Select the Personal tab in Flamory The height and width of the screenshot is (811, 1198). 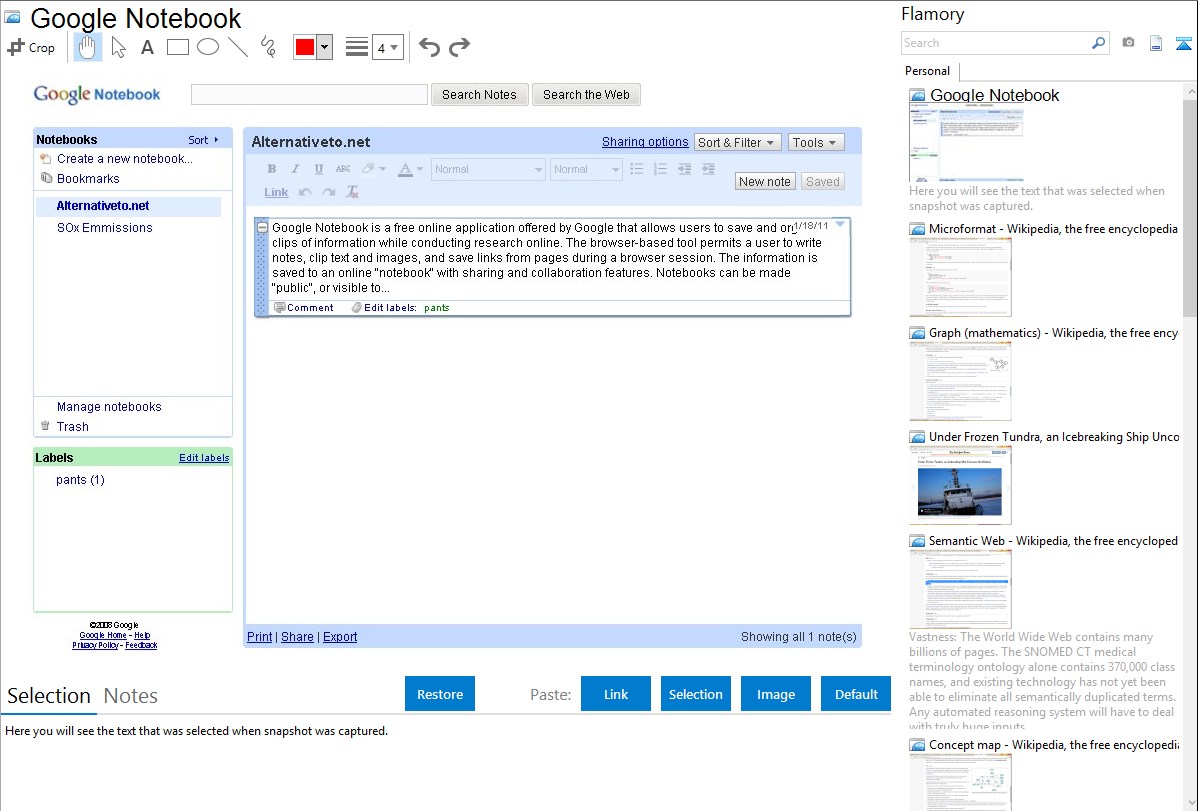click(x=928, y=71)
